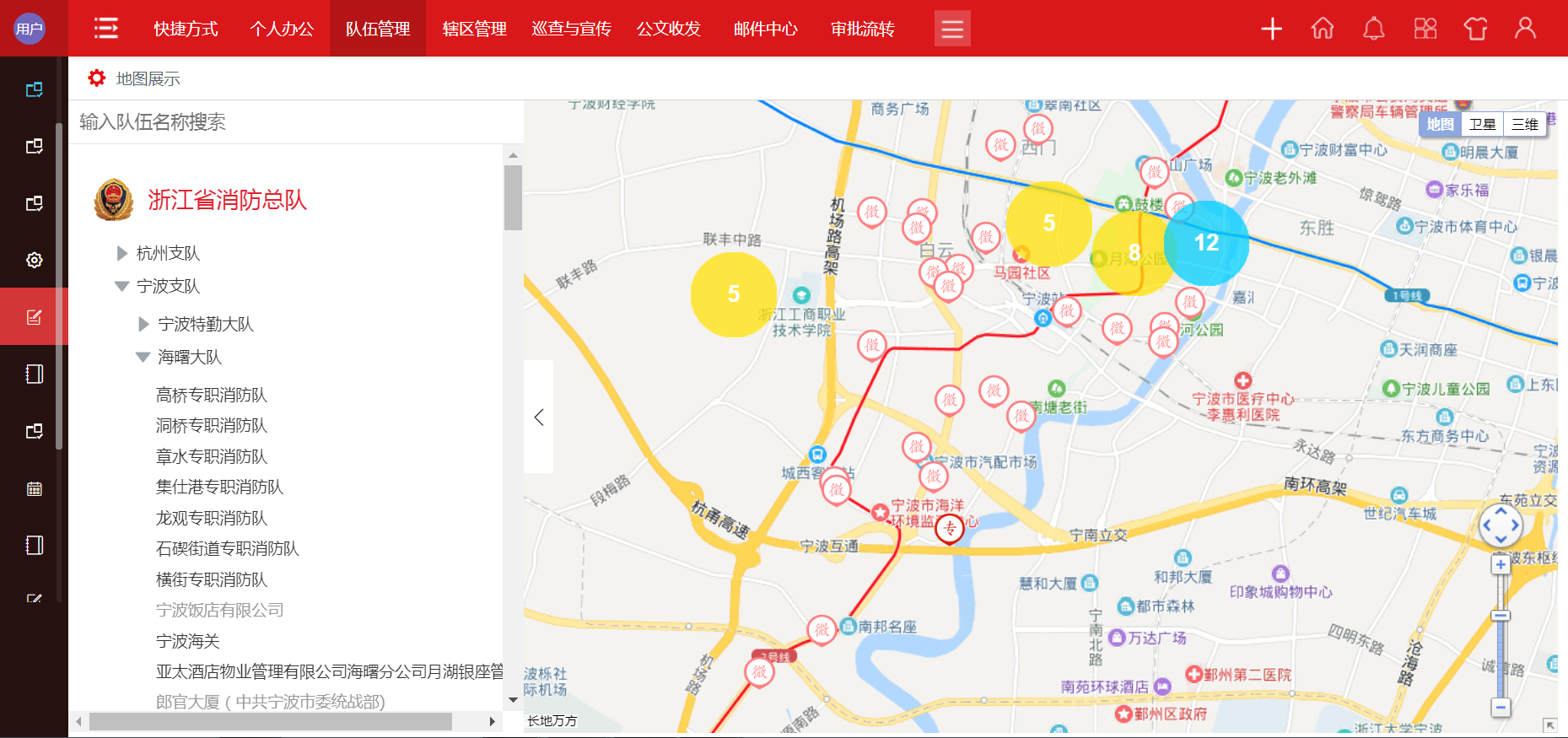Open the 巡查与宣传 menu
The width and height of the screenshot is (1568, 738).
pyautogui.click(x=571, y=29)
